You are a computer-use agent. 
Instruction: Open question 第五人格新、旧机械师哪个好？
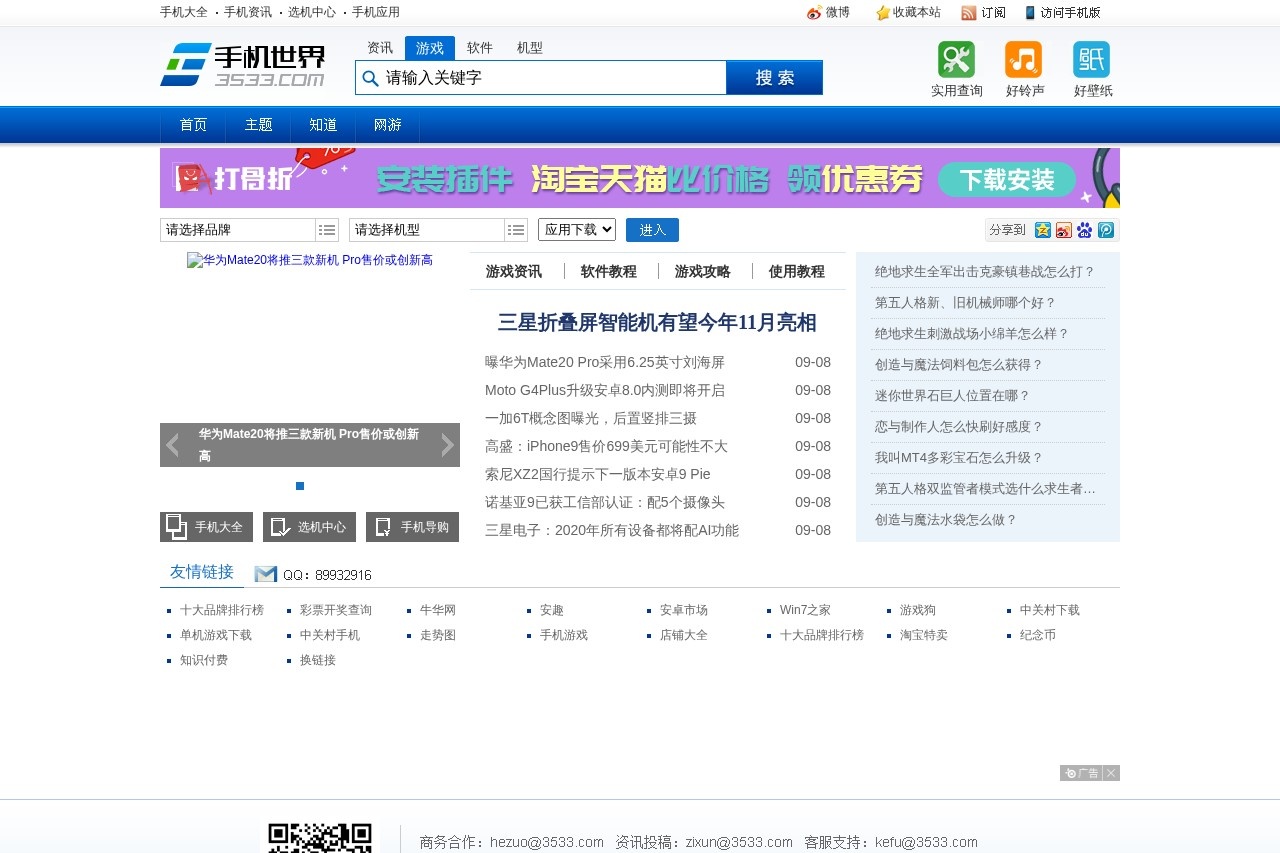tap(965, 303)
